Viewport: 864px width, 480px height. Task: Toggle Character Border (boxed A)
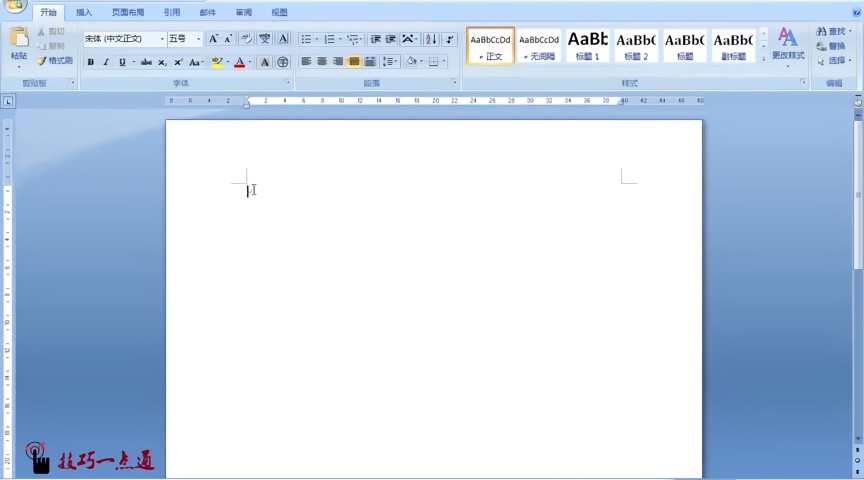(283, 39)
